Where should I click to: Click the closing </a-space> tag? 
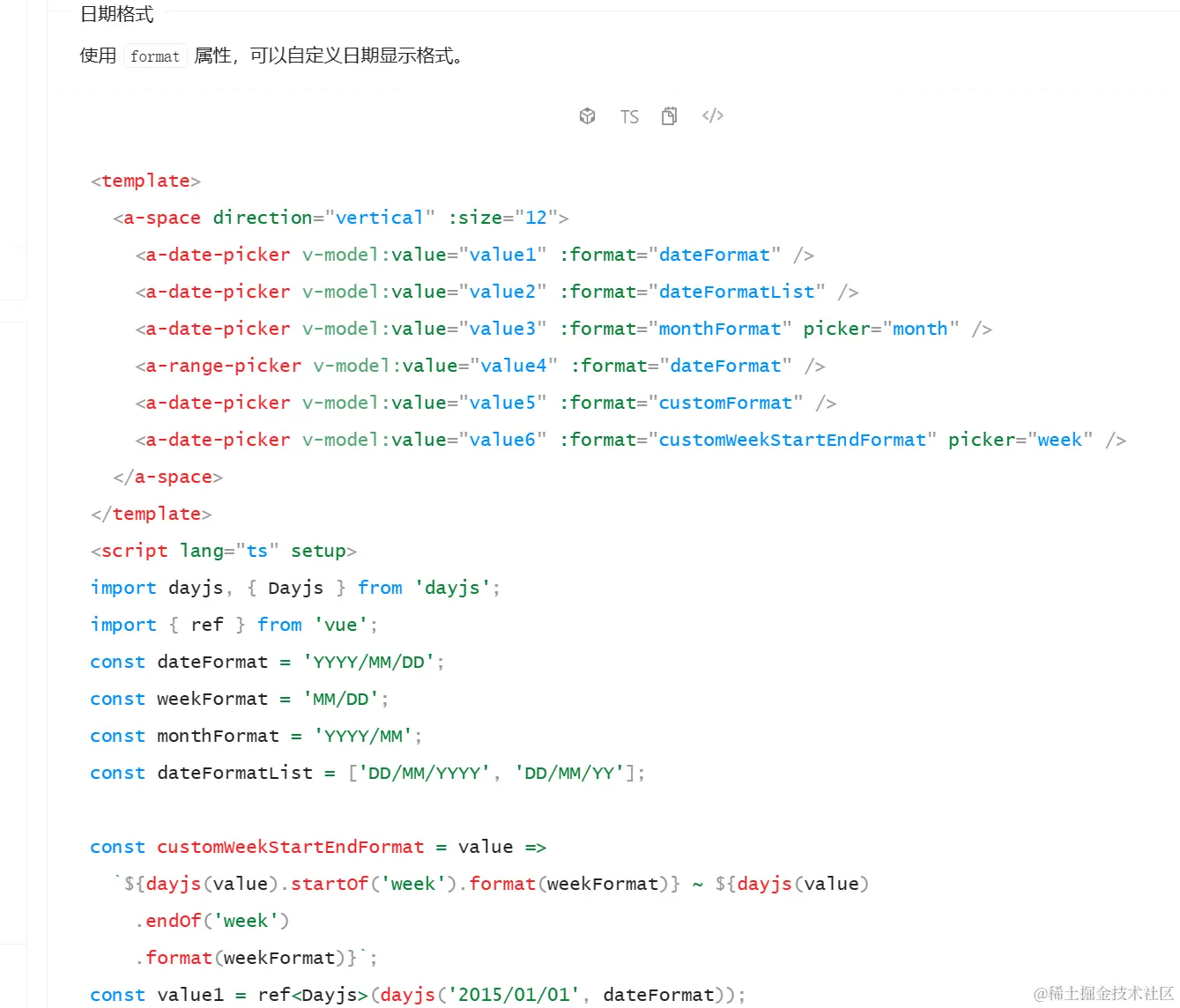pyautogui.click(x=167, y=477)
